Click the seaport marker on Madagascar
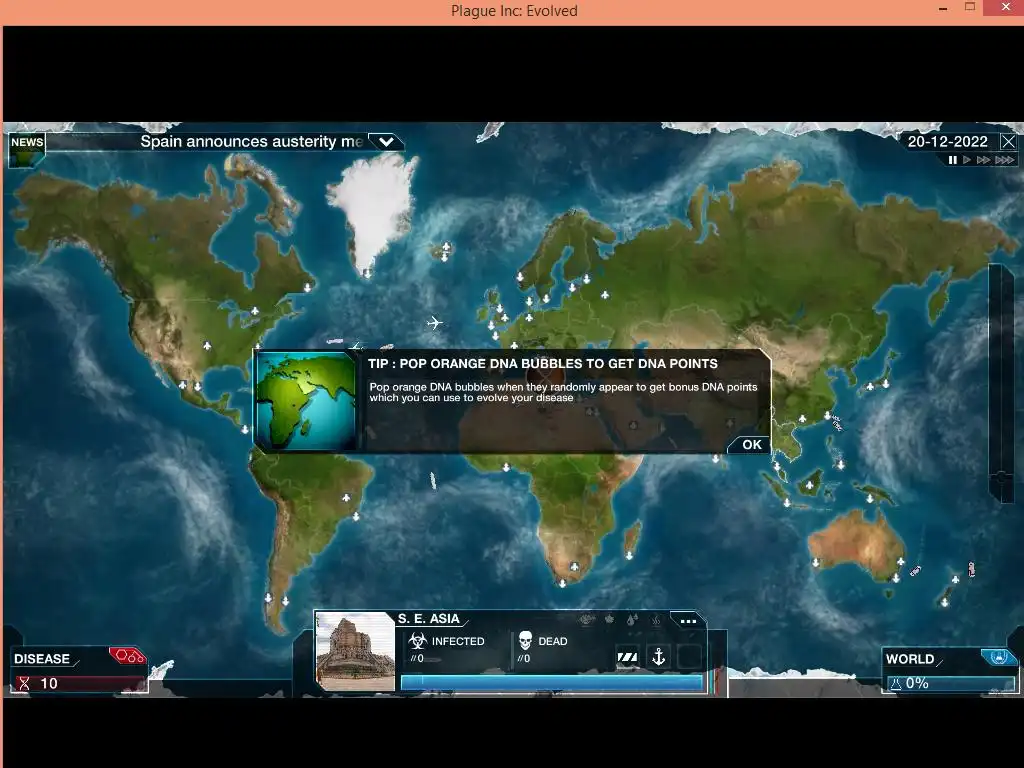This screenshot has height=768, width=1024. [x=629, y=556]
